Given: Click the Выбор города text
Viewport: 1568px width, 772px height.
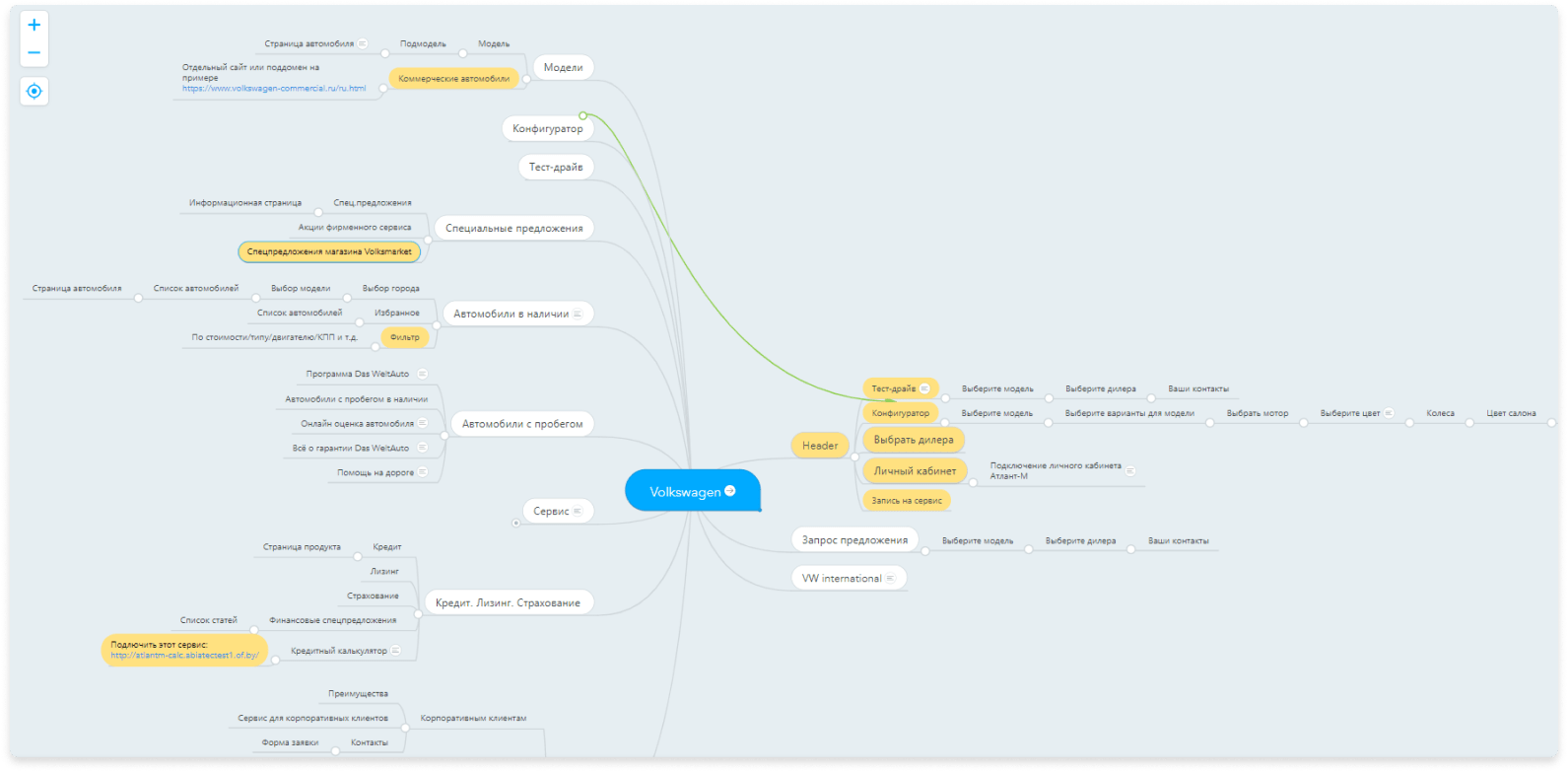Looking at the screenshot, I should (x=391, y=289).
